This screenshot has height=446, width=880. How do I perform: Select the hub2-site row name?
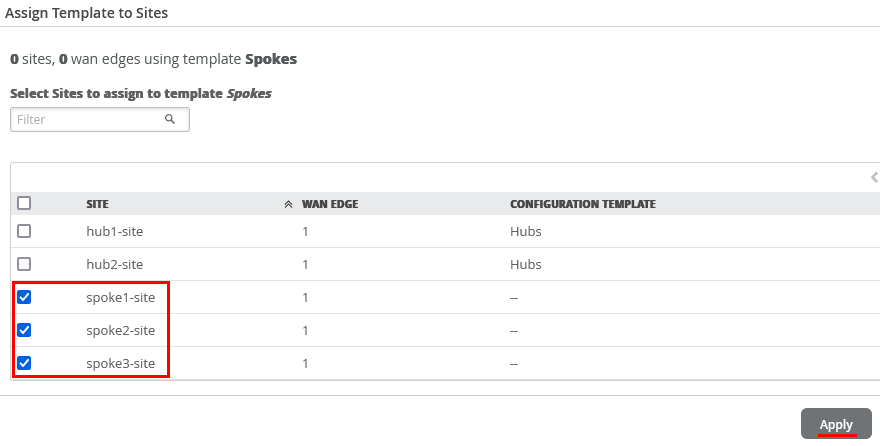tap(114, 264)
